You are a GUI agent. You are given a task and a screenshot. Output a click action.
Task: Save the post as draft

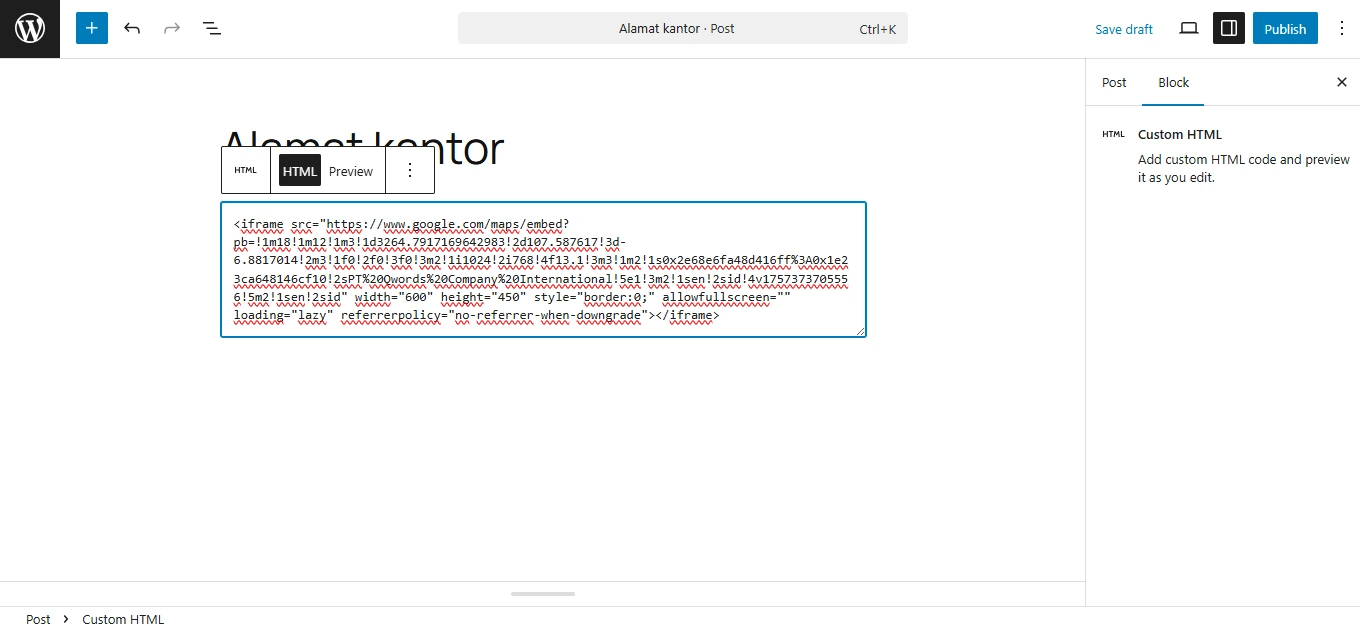coord(1124,29)
